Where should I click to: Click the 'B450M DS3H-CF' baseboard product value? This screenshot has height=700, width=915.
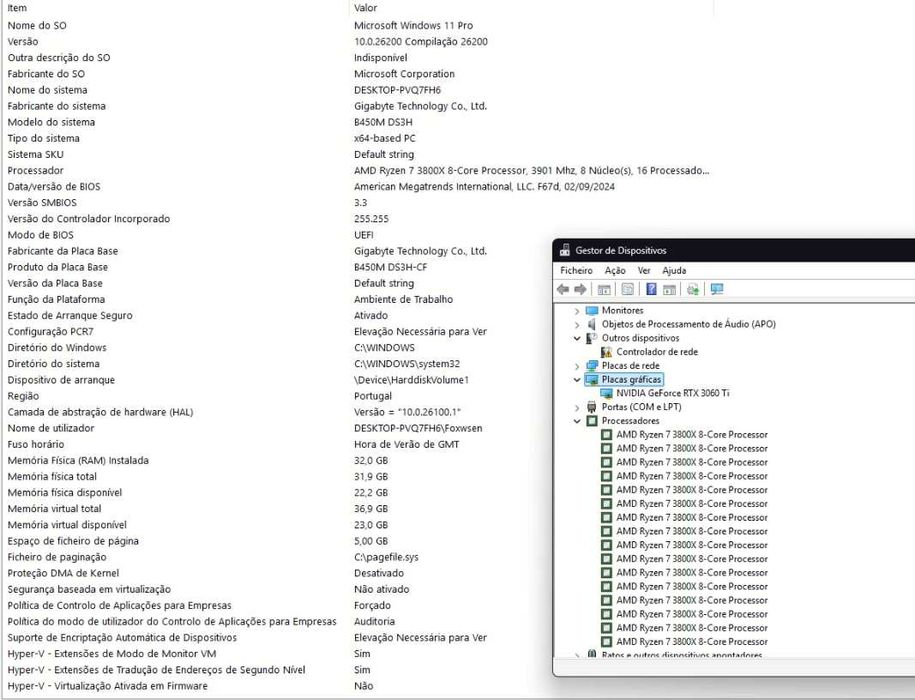click(390, 267)
